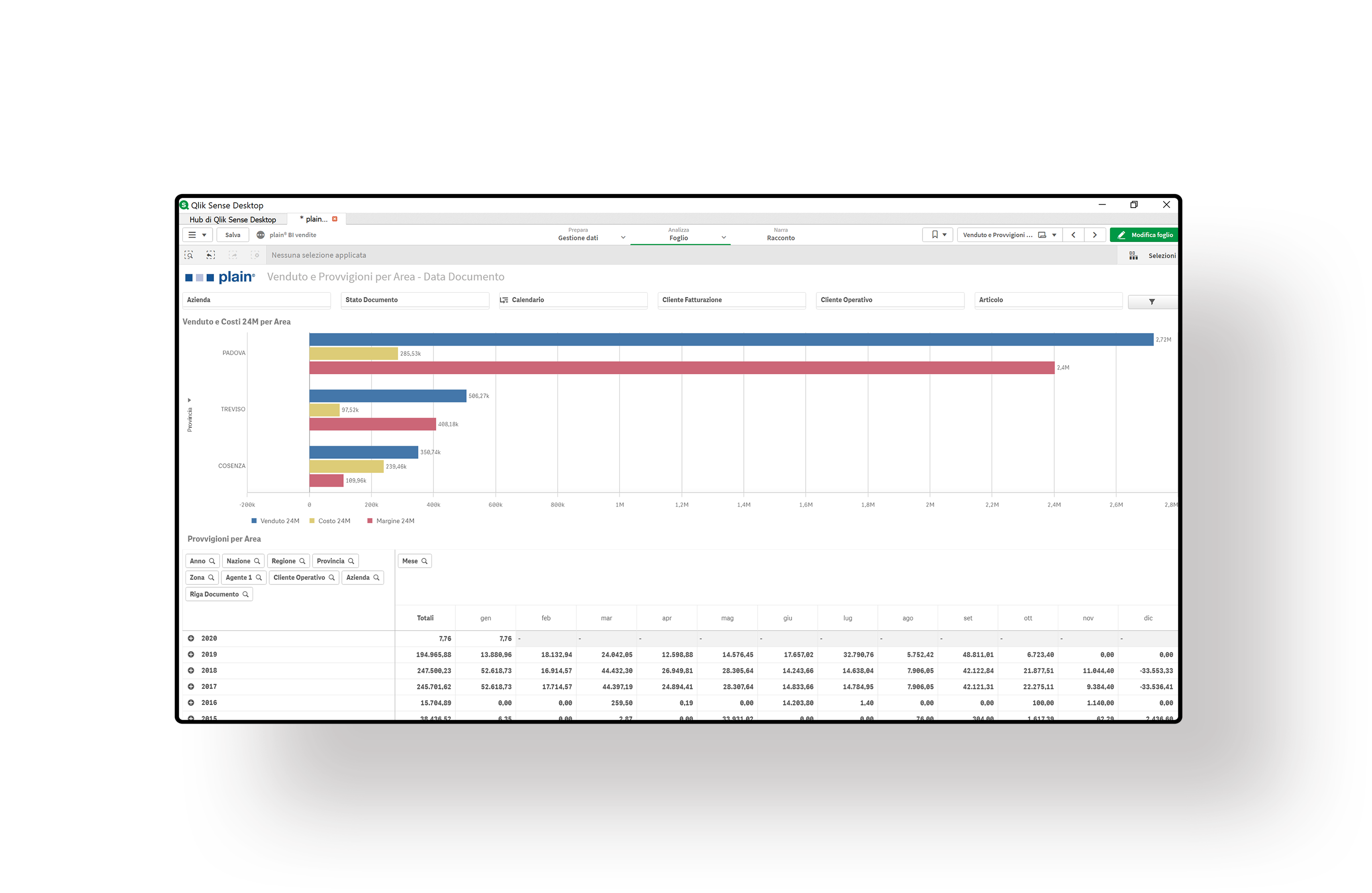Viewport: 1372px width, 893px height.
Task: Switch to Hub di Qlik Sense Desktop tab
Action: tap(233, 220)
